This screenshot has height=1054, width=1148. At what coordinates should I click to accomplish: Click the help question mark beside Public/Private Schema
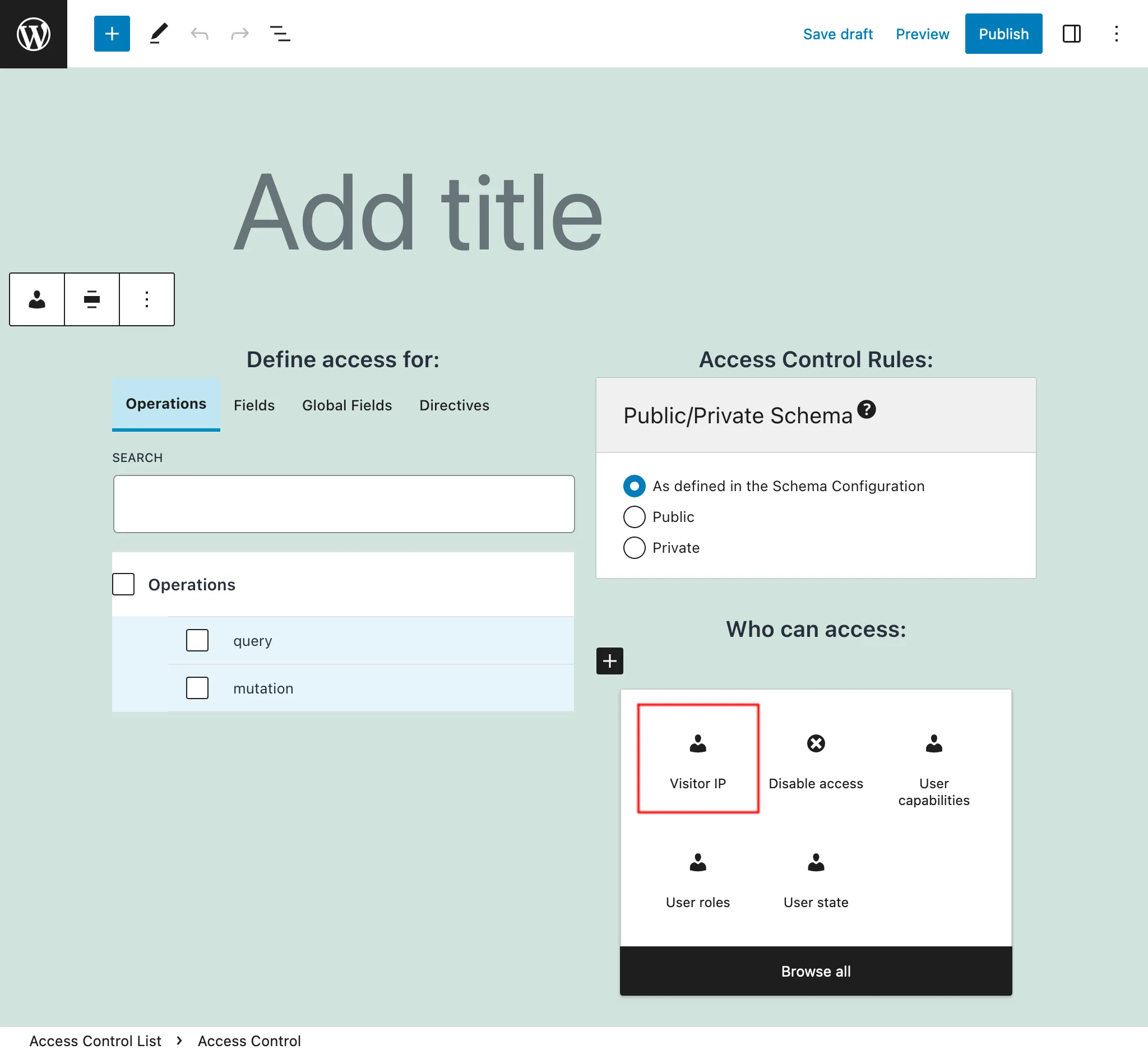(x=866, y=409)
